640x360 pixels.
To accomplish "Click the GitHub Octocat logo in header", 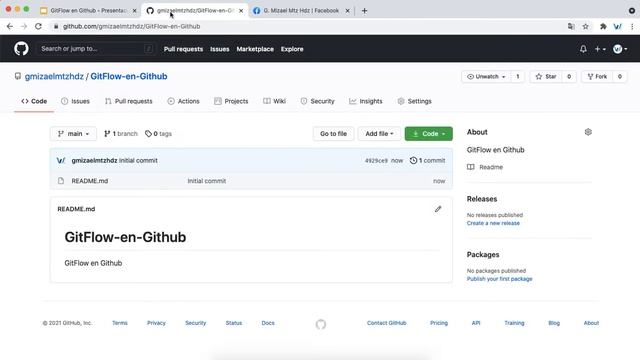I will 21,49.
